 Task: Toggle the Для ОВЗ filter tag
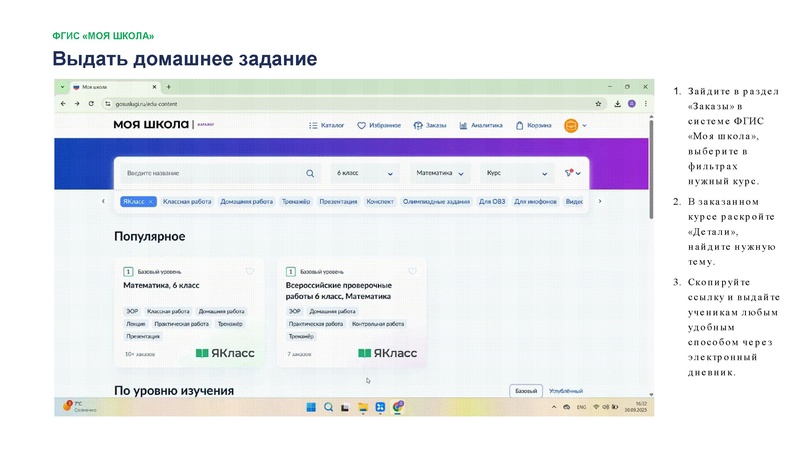tap(492, 202)
